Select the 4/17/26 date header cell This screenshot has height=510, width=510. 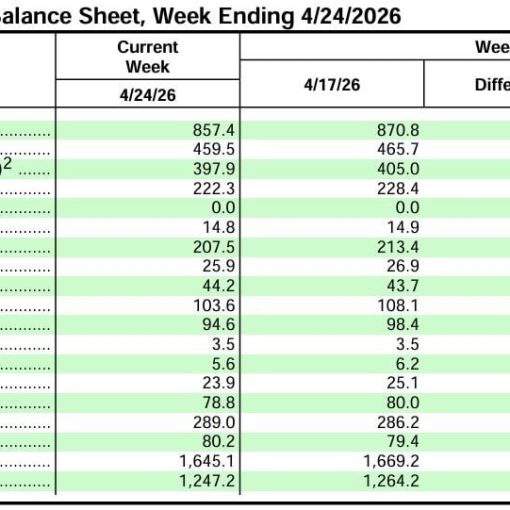pos(332,85)
